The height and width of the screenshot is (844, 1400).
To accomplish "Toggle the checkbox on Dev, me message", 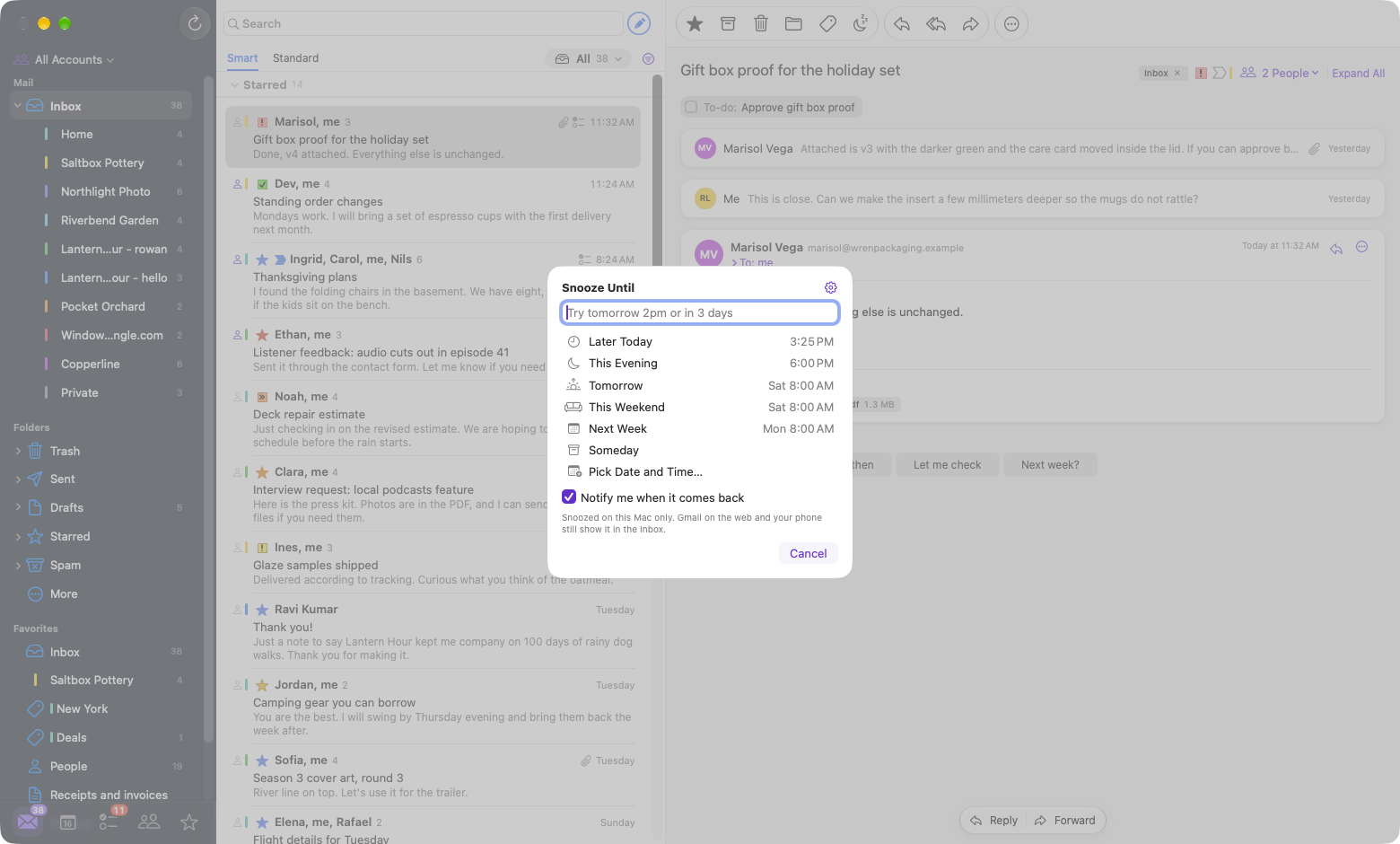I will (x=262, y=184).
